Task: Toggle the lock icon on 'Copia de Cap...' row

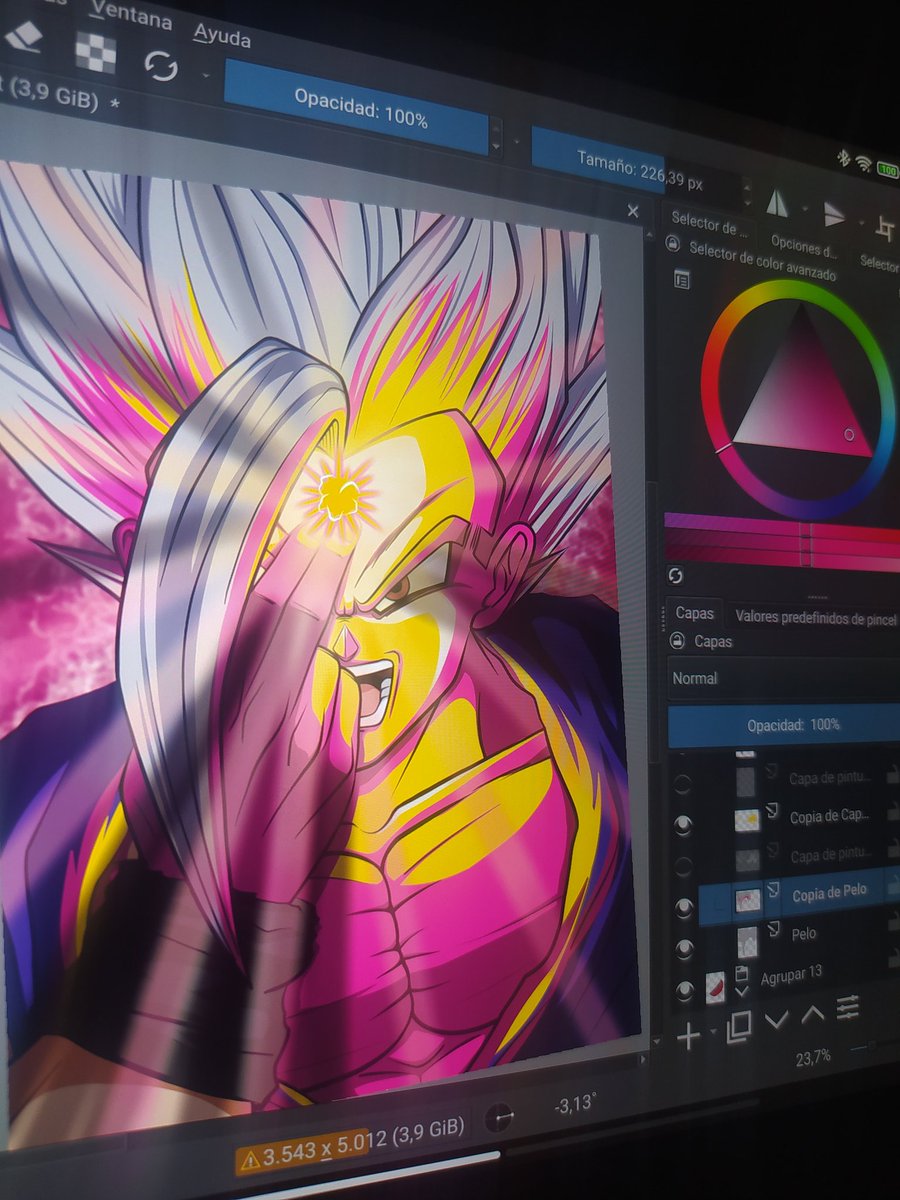Action: [892, 812]
